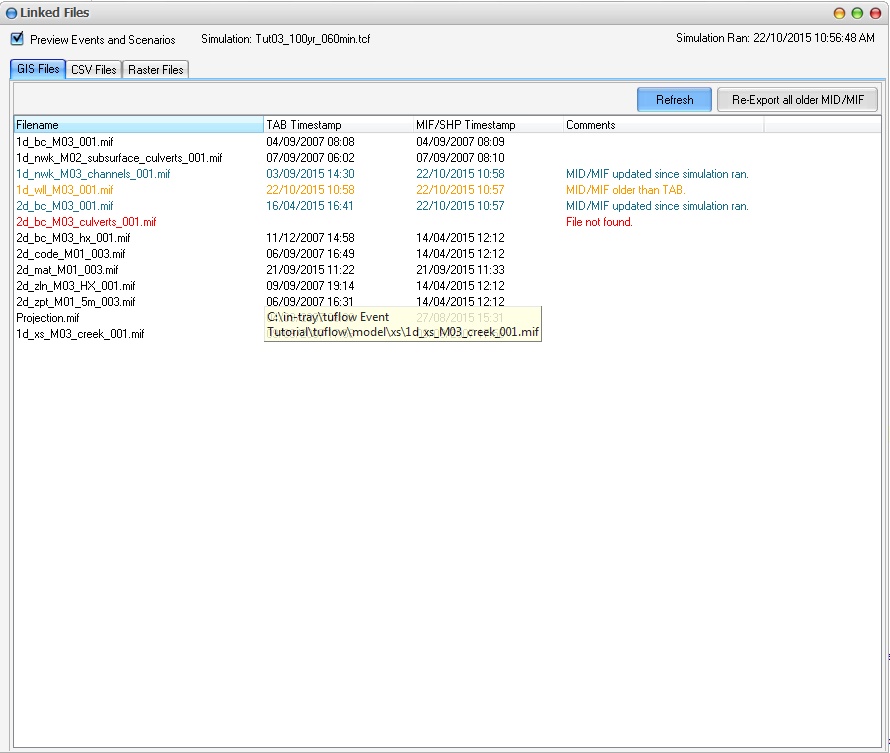The width and height of the screenshot is (890, 753).
Task: Toggle Preview Events and Scenarios checkbox
Action: pos(17,39)
